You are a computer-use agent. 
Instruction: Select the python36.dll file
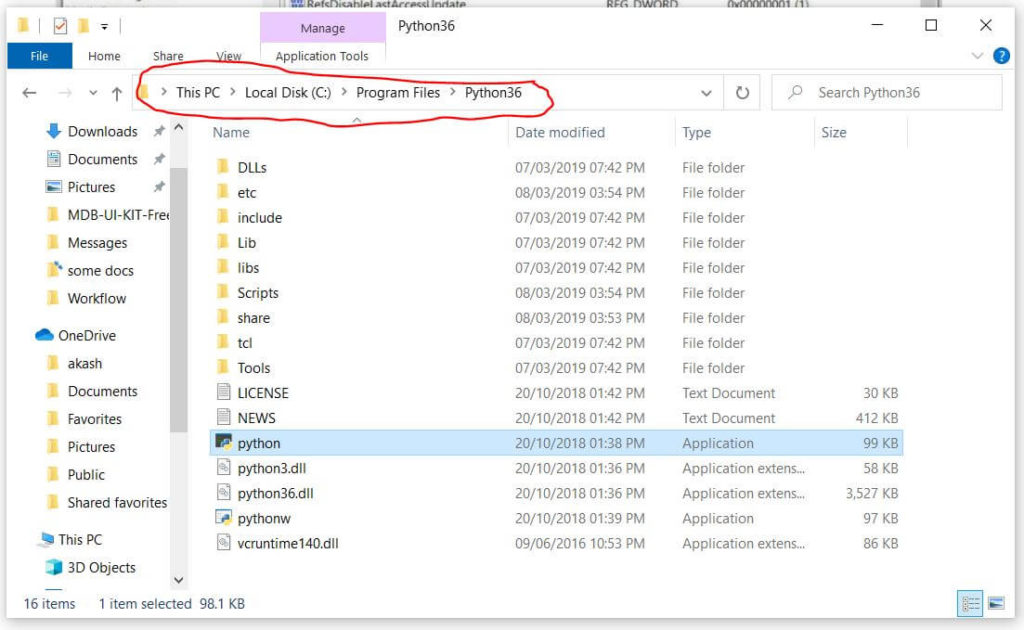tap(275, 493)
